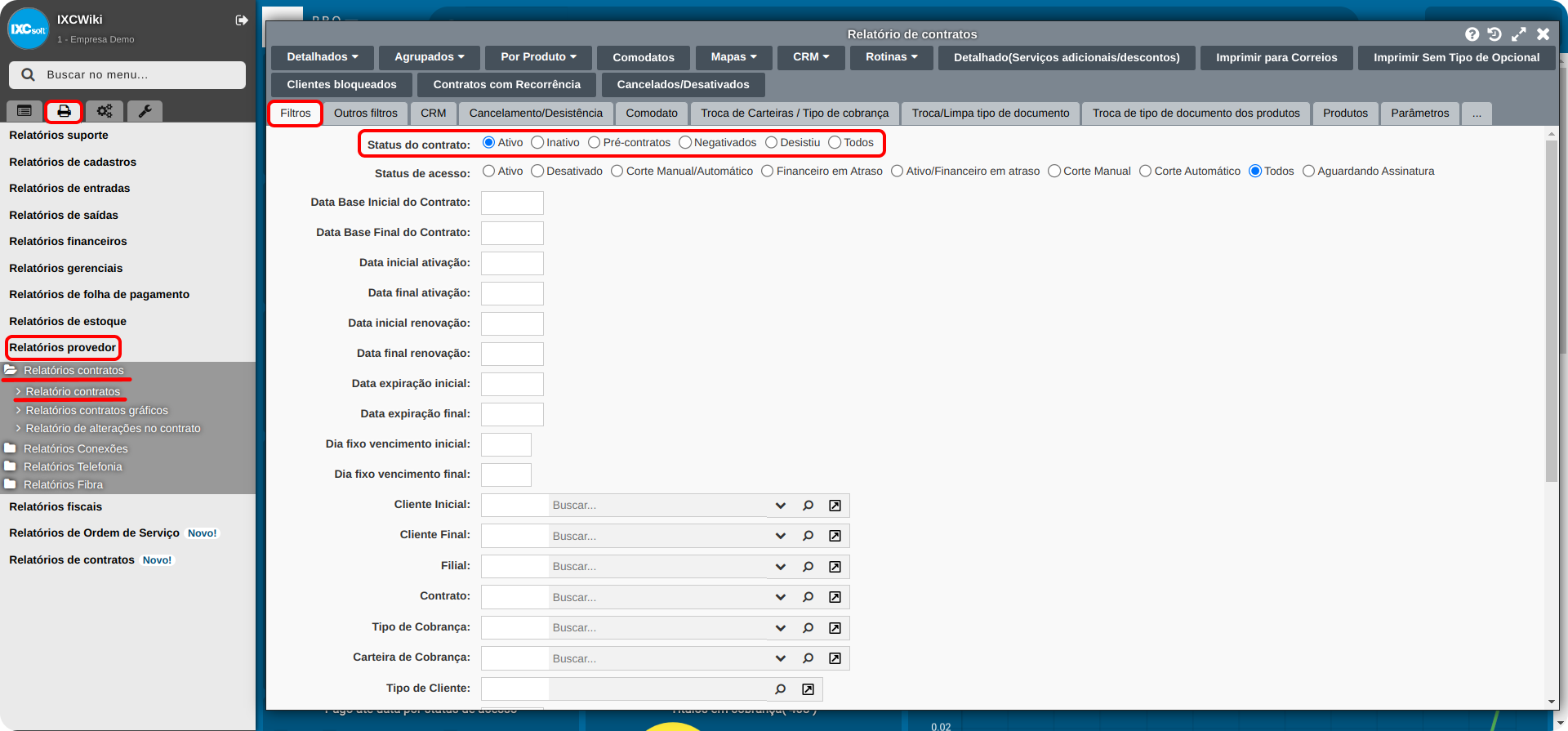Screen dimensions: 1568x731
Task: Click search magnifier for Contrato field
Action: pyautogui.click(x=808, y=597)
